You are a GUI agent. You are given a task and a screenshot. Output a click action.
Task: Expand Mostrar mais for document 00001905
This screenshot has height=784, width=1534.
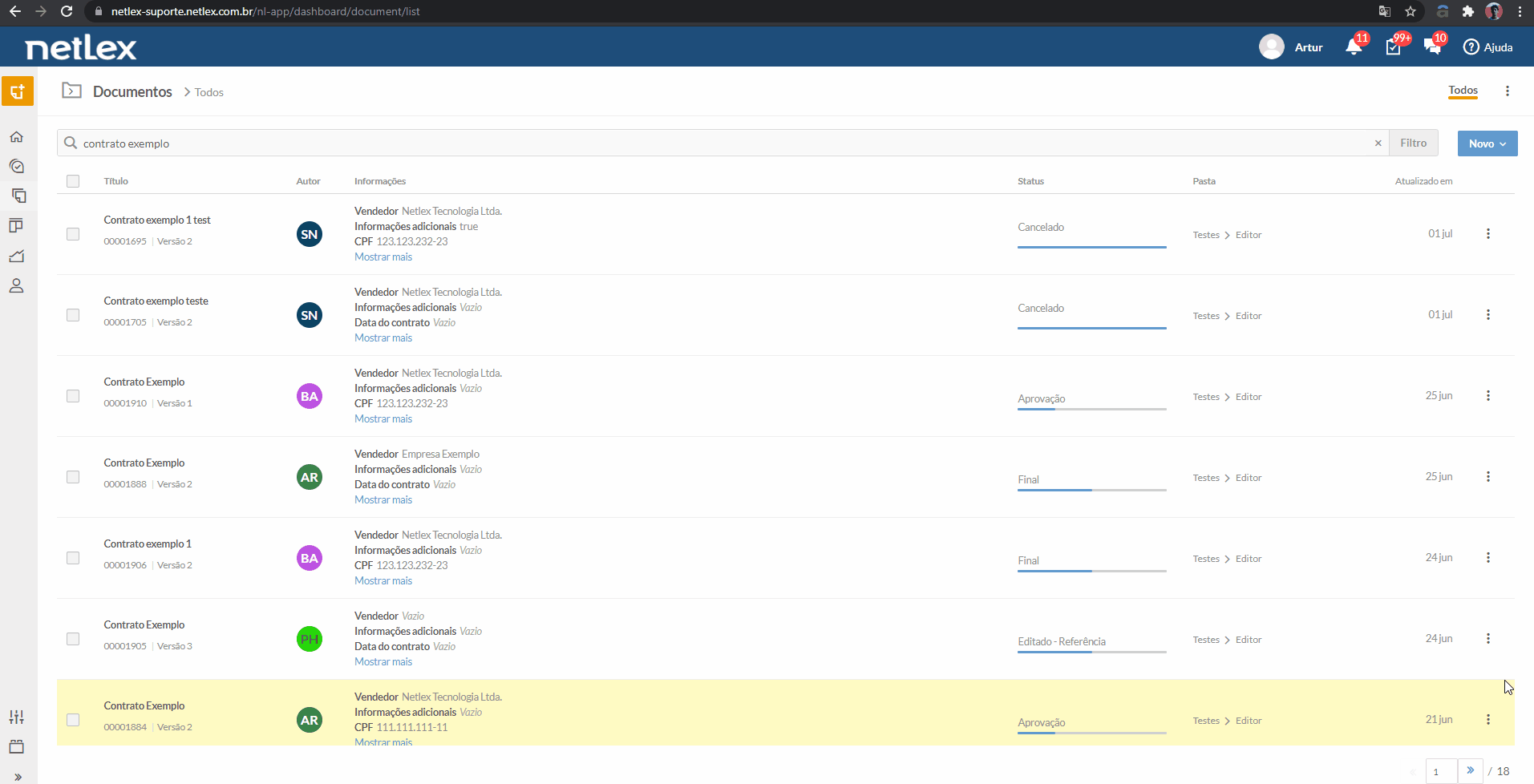(383, 662)
